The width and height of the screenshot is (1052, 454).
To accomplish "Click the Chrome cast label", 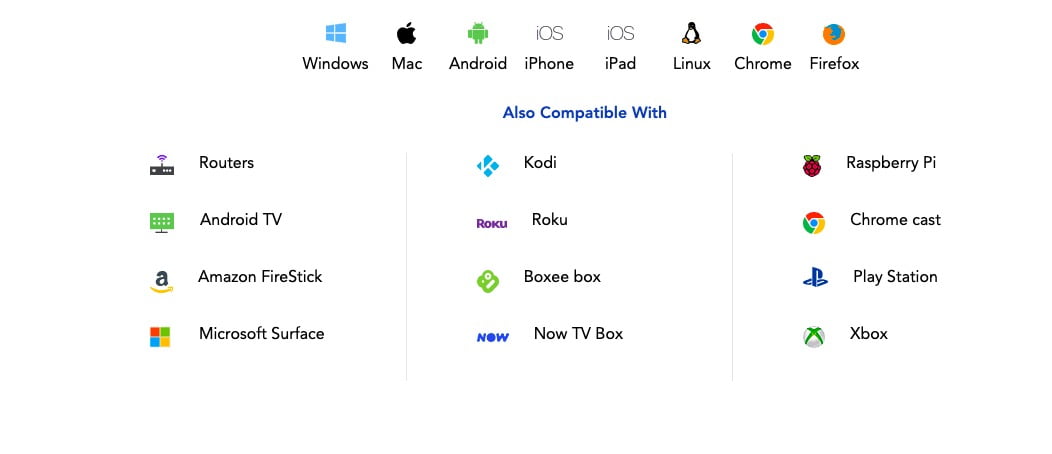I will (895, 220).
